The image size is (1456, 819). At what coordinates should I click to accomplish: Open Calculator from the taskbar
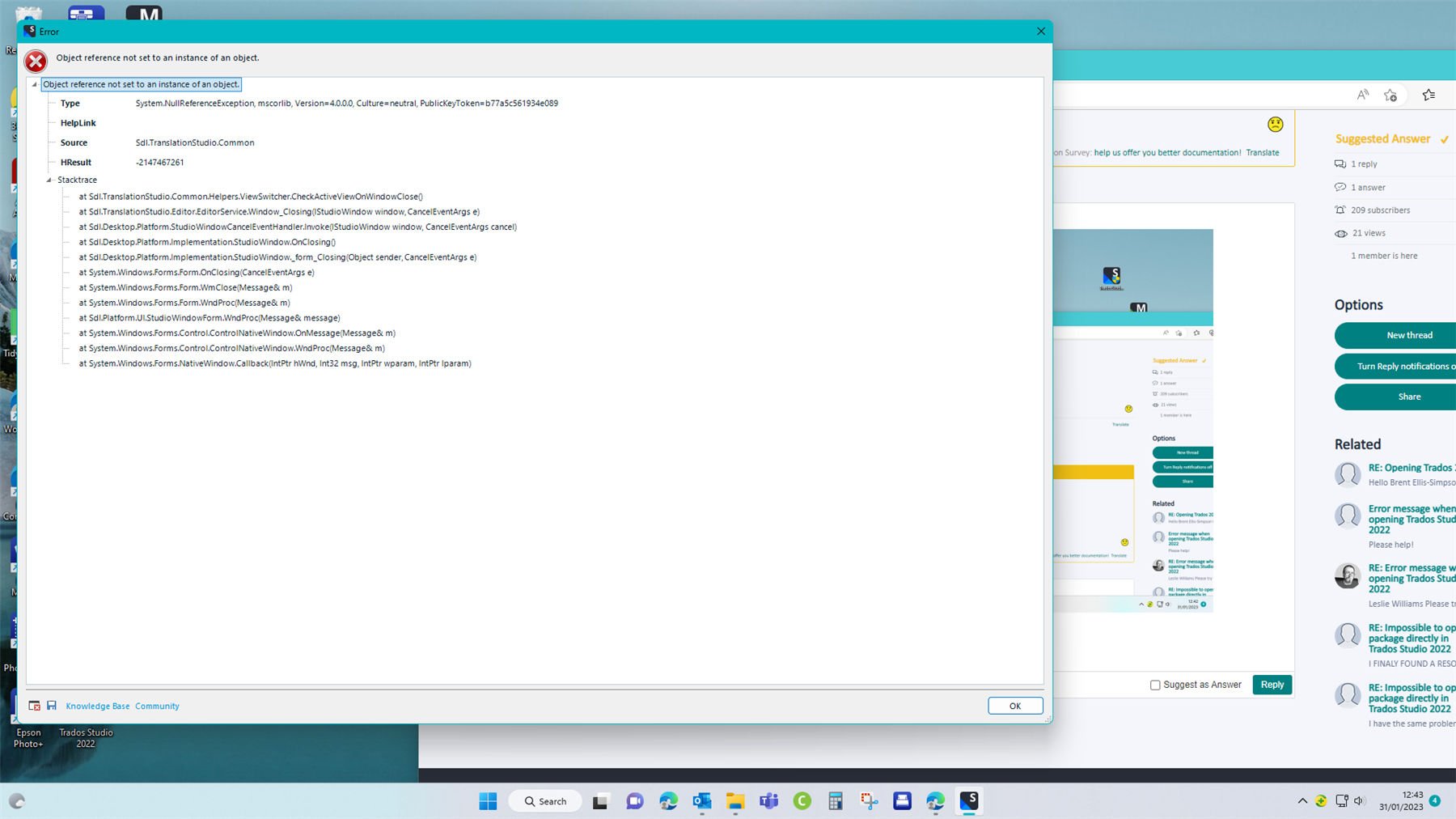pos(836,801)
